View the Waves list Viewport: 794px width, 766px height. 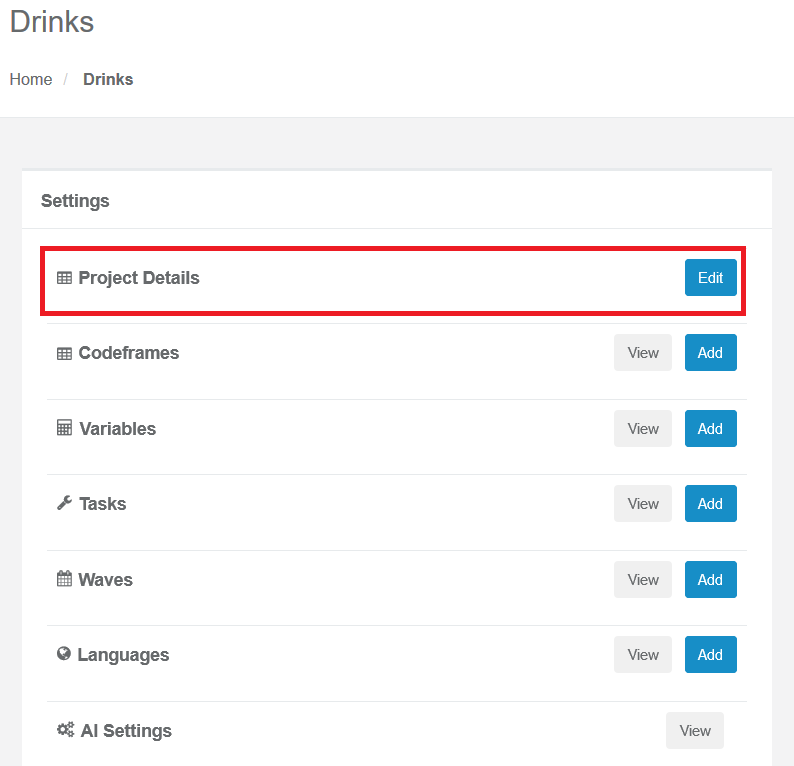(x=643, y=579)
